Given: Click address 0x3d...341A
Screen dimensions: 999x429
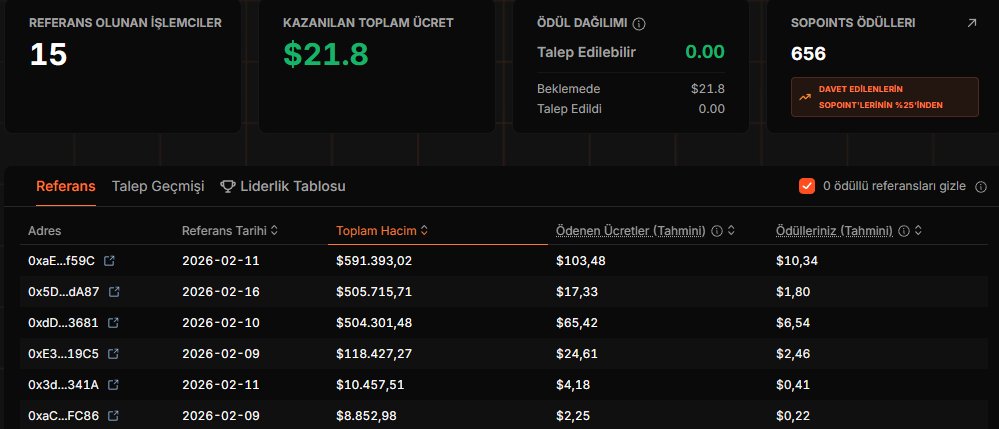Looking at the screenshot, I should click(x=64, y=385).
